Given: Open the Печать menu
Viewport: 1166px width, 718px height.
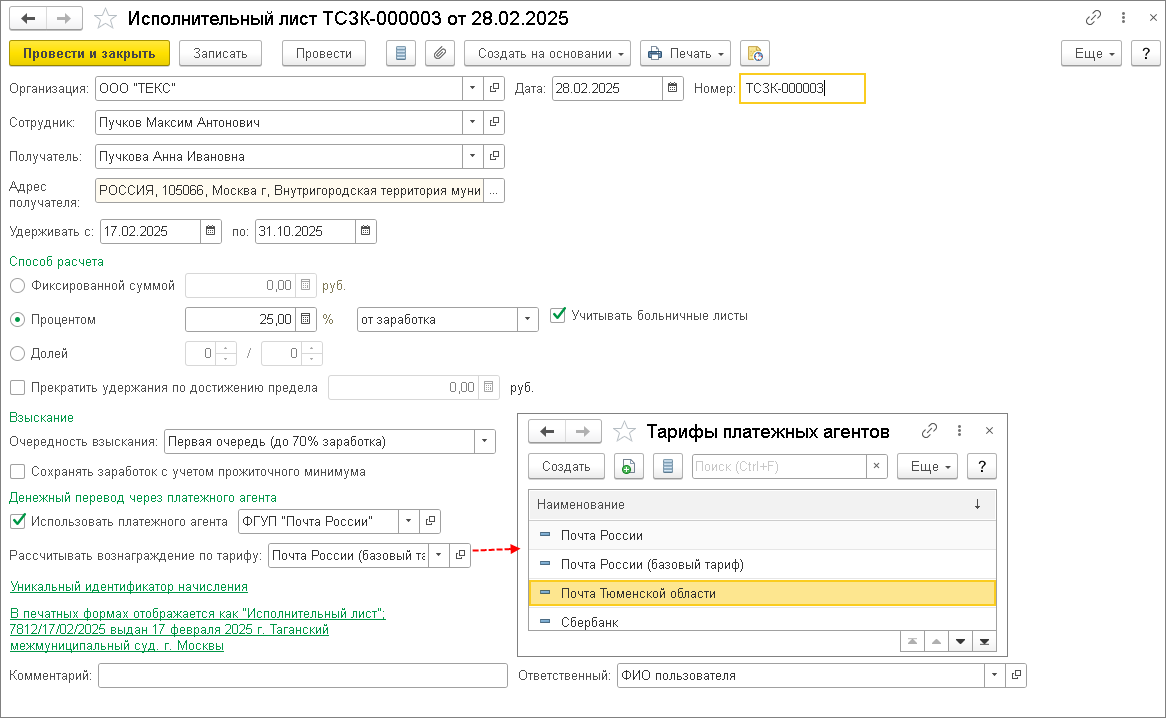Looking at the screenshot, I should point(686,54).
